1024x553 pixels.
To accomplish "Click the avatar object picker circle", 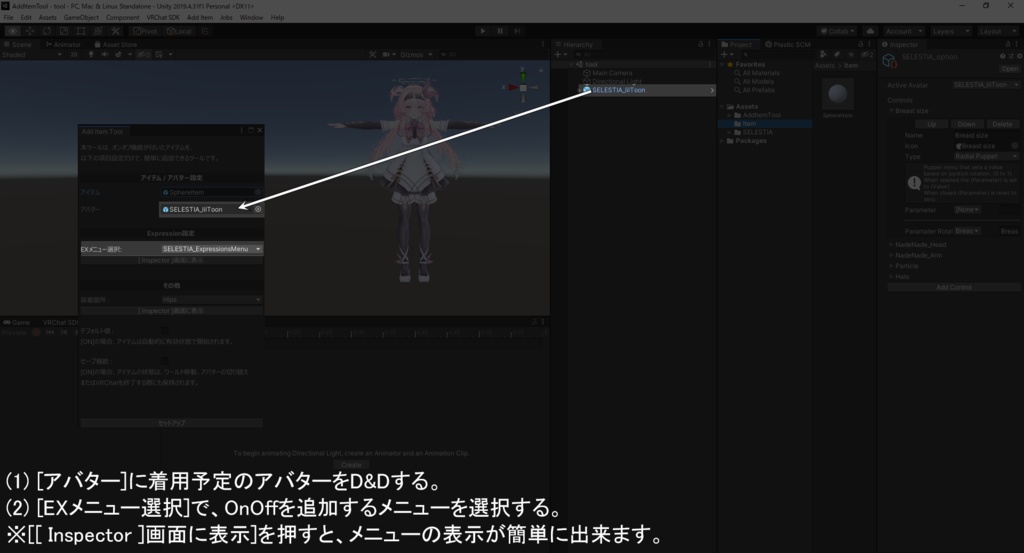I will click(258, 209).
